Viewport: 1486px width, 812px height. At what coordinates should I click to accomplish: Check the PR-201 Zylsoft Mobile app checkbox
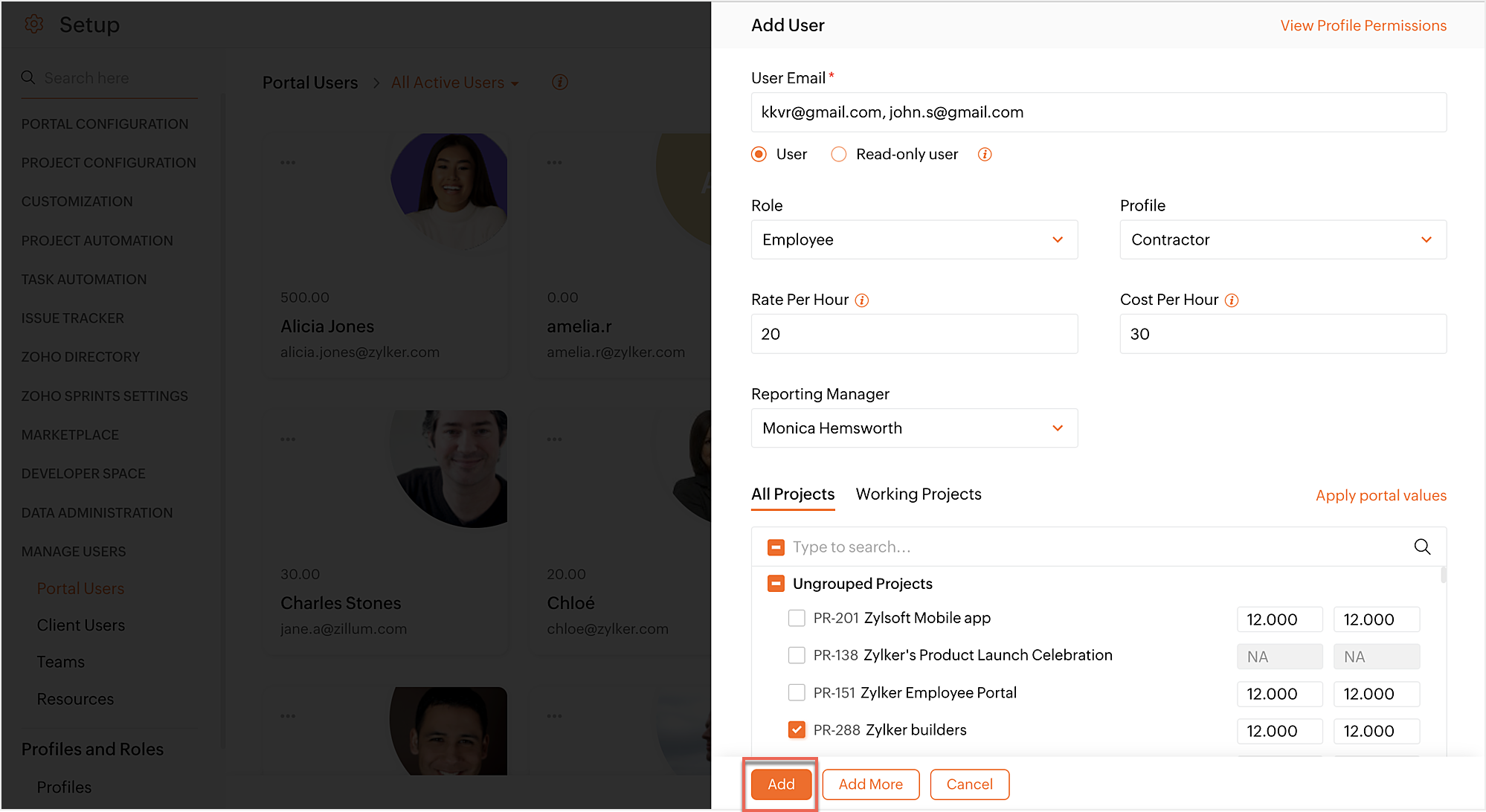(x=797, y=618)
